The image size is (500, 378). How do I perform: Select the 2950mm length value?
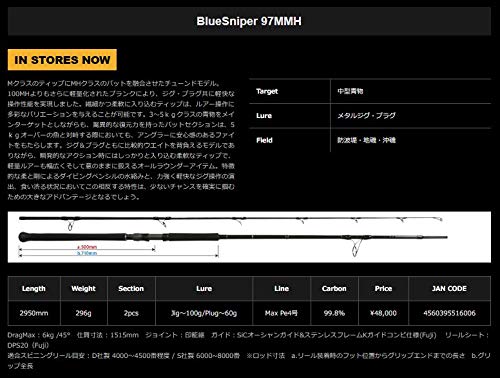pyautogui.click(x=34, y=313)
